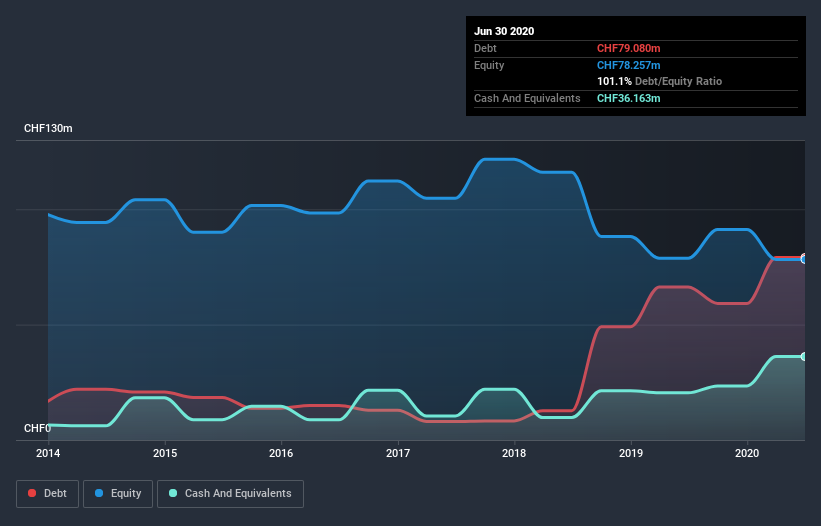Viewport: 821px width, 526px height.
Task: Select the 2015 x-axis label
Action: [x=165, y=453]
